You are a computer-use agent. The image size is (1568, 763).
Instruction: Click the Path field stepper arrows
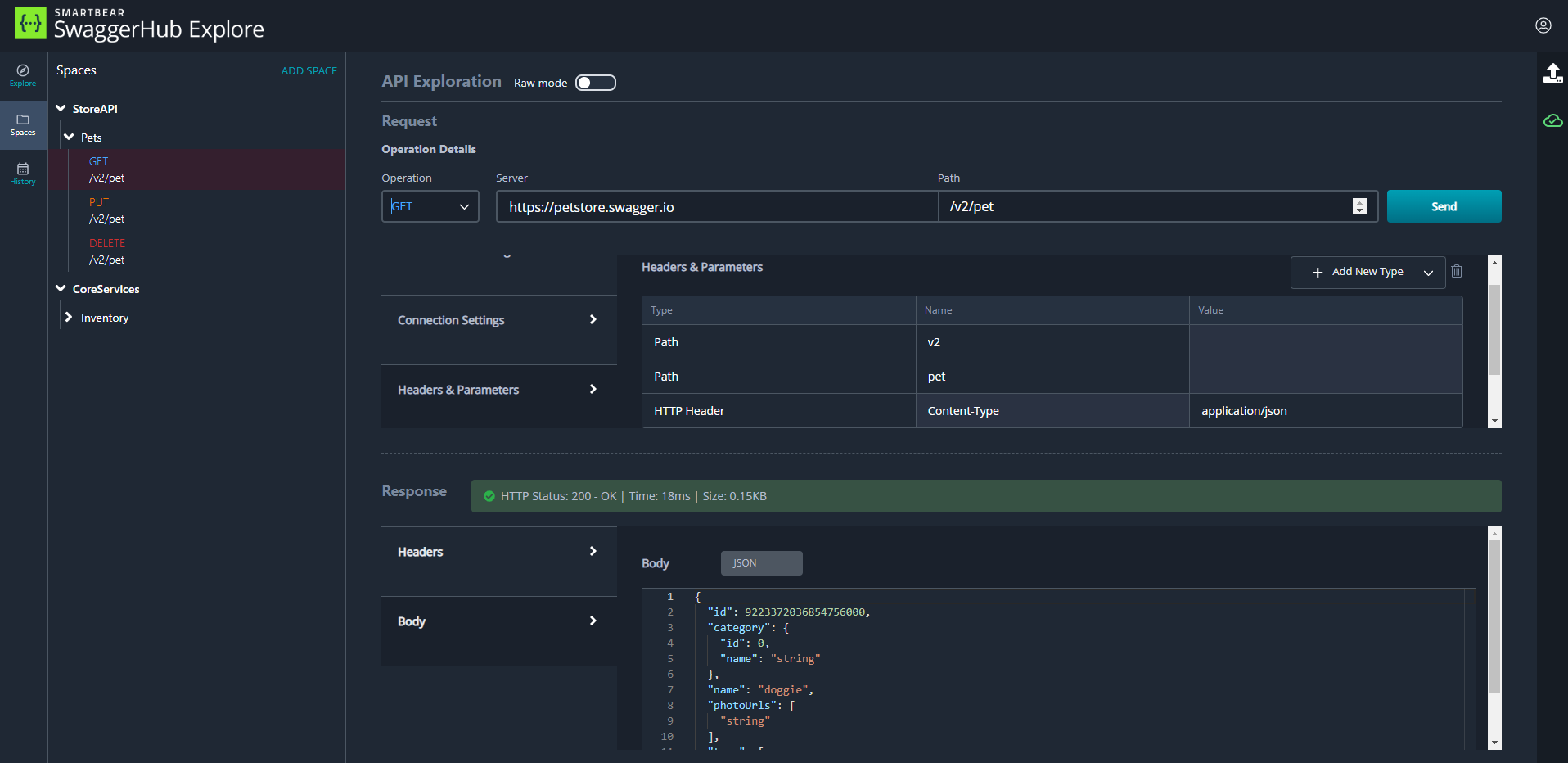click(x=1359, y=206)
